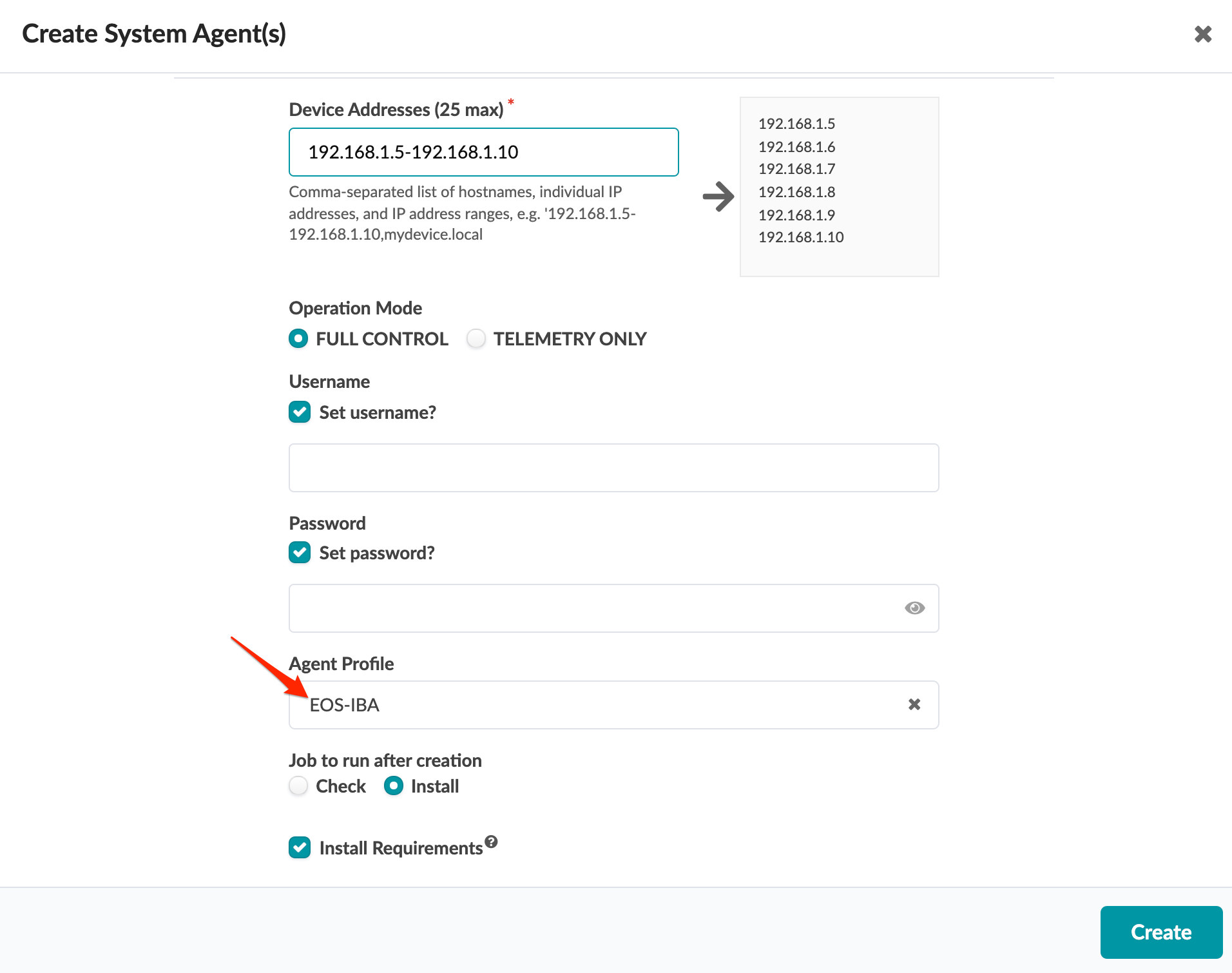Viewport: 1232px width, 973px height.
Task: Click 192.168.1.10 in the address preview
Action: 801,237
